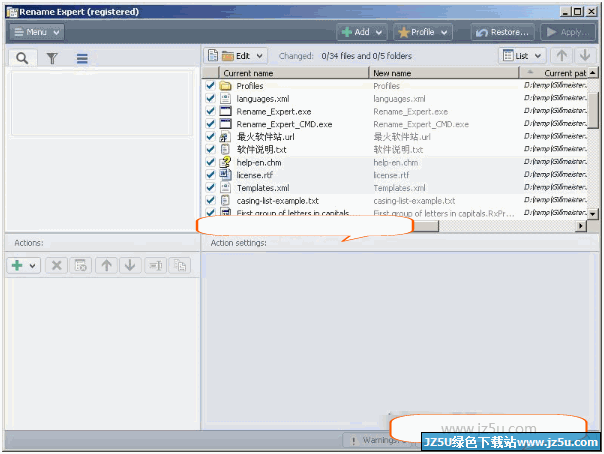Click the horizontal scrollbar right arrow

click(x=581, y=226)
